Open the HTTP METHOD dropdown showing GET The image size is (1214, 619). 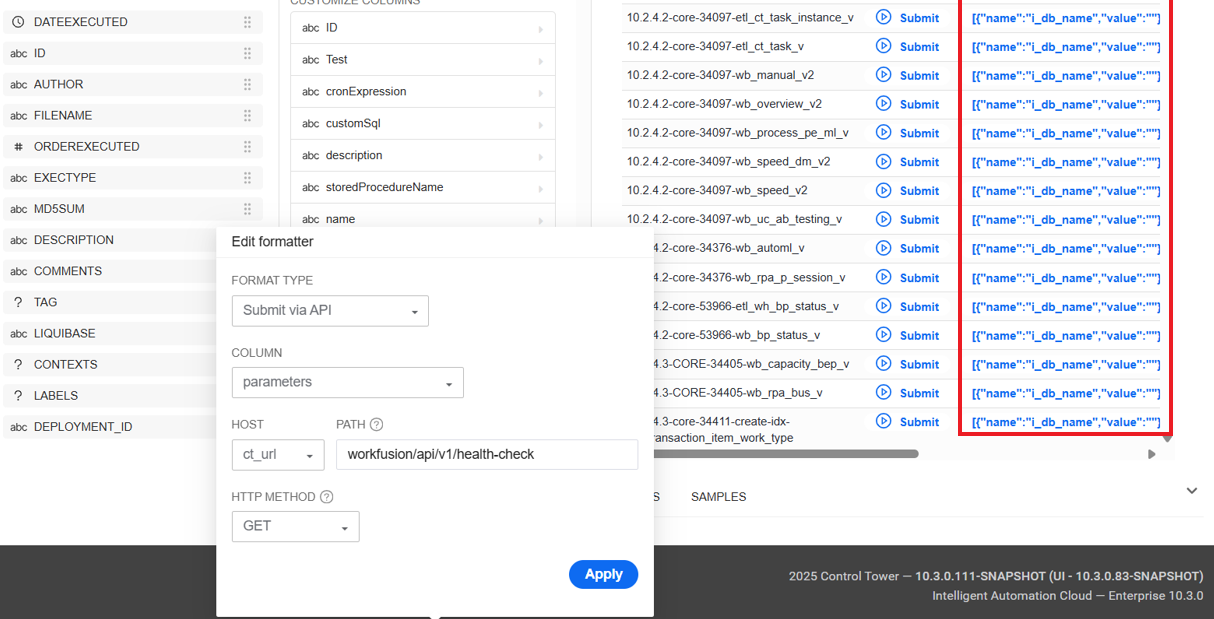295,526
